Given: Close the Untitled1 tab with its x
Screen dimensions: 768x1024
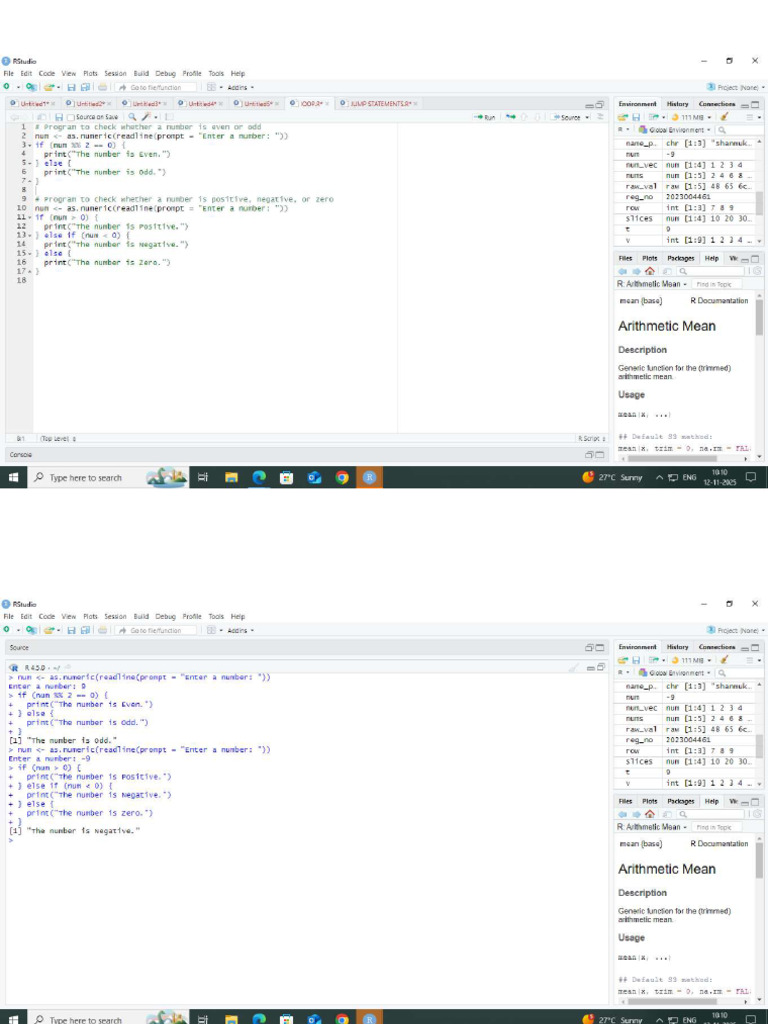Looking at the screenshot, I should click(53, 104).
